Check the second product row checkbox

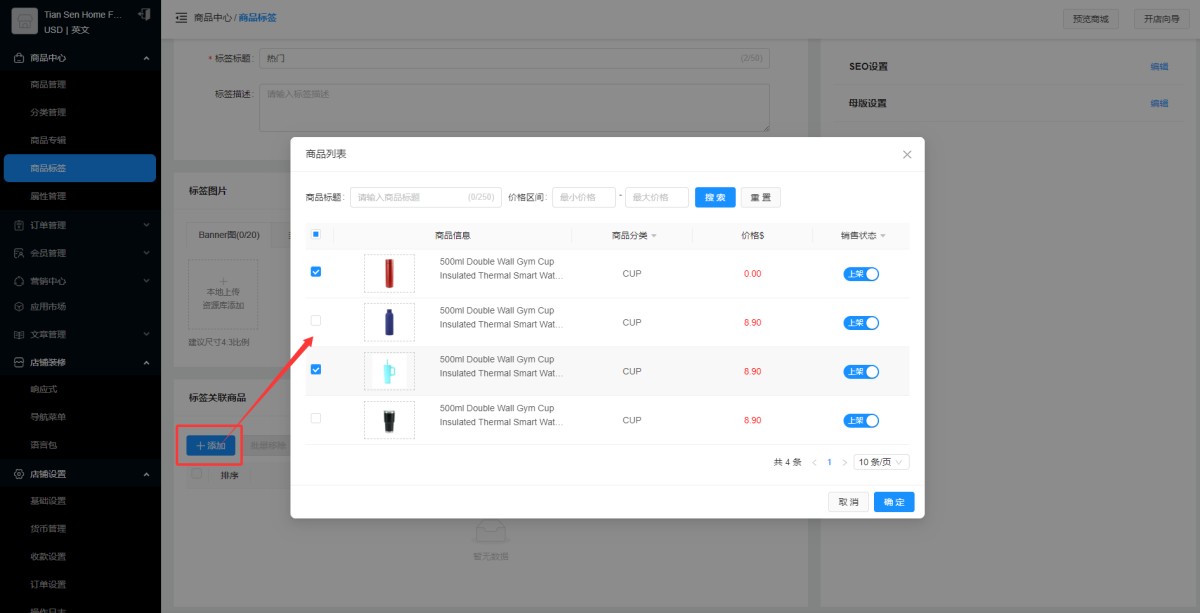(x=316, y=321)
